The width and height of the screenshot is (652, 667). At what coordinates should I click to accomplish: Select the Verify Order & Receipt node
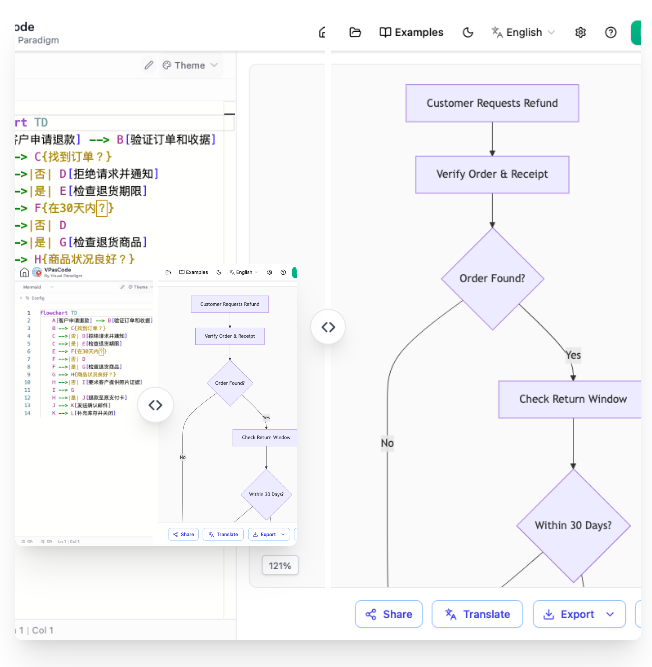click(x=492, y=174)
